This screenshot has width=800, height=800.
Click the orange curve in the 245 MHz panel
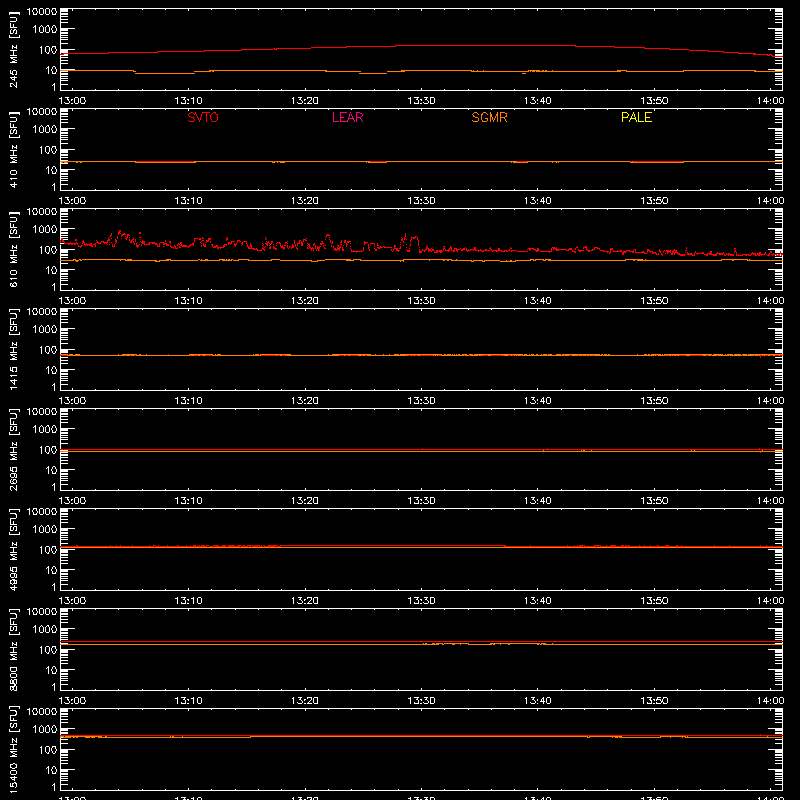[x=421, y=71]
